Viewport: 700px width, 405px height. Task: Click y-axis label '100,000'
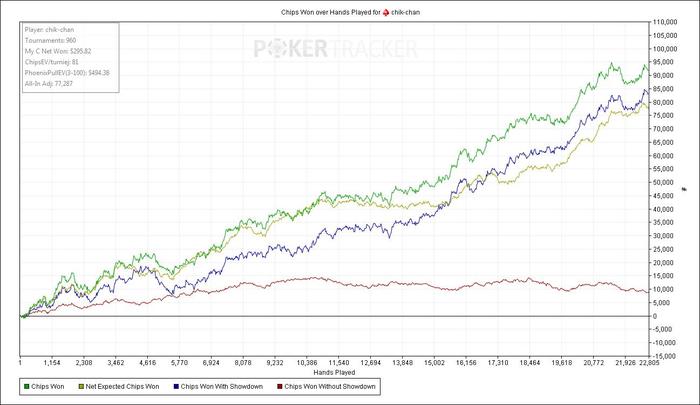(x=665, y=49)
